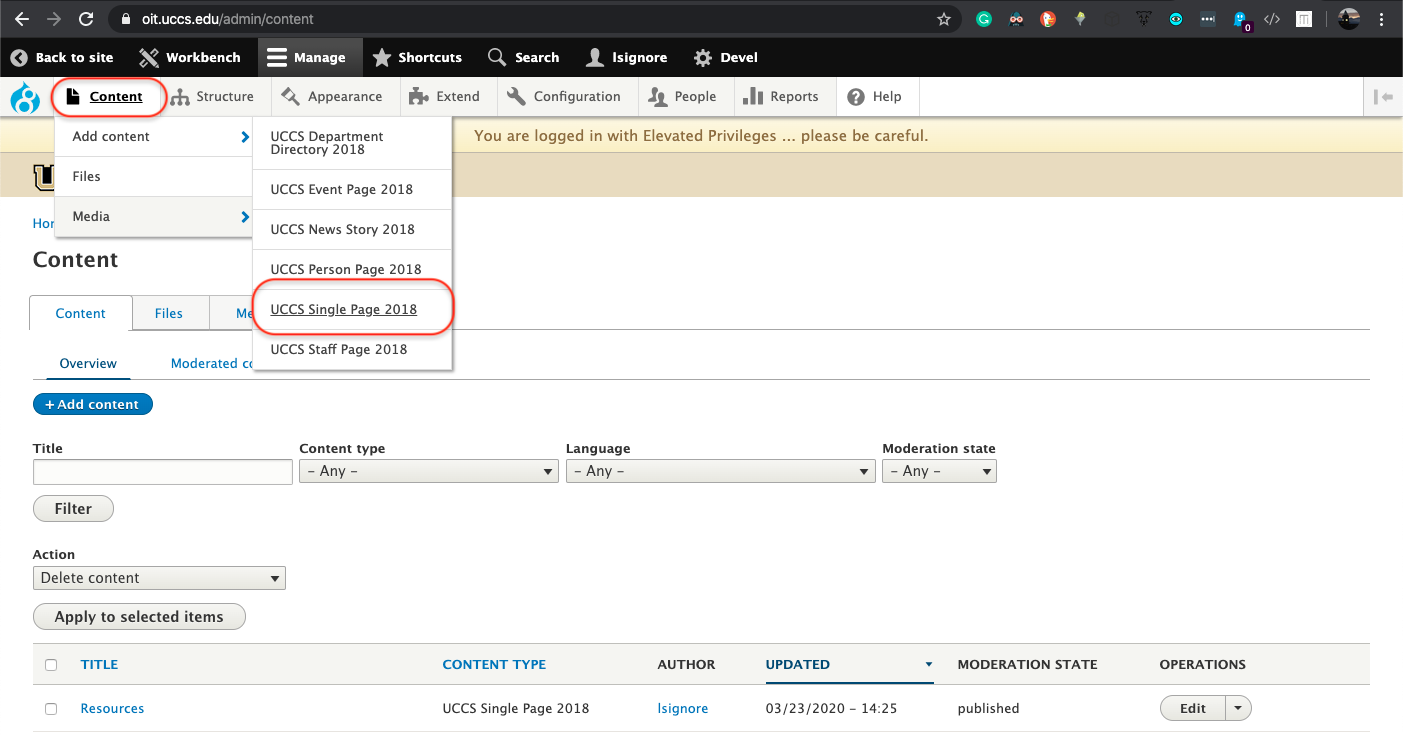Screen dimensions: 1403x735
Task: Open the Help admin menu
Action: tap(875, 97)
